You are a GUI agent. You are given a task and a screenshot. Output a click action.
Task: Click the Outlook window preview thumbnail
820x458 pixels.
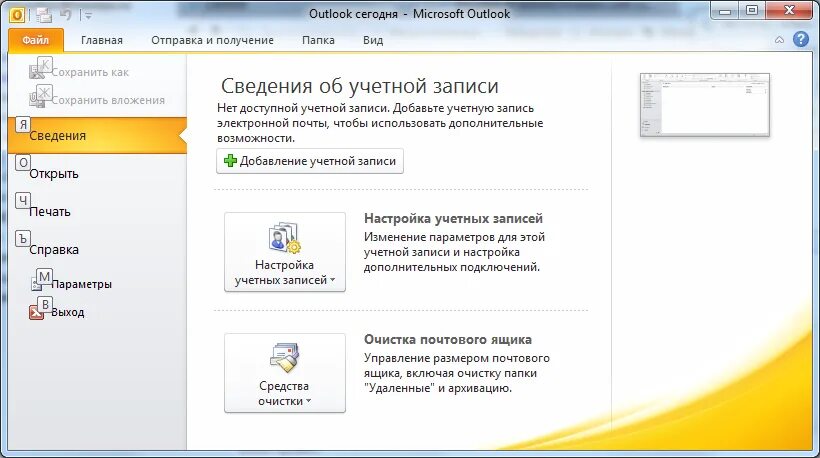point(704,105)
